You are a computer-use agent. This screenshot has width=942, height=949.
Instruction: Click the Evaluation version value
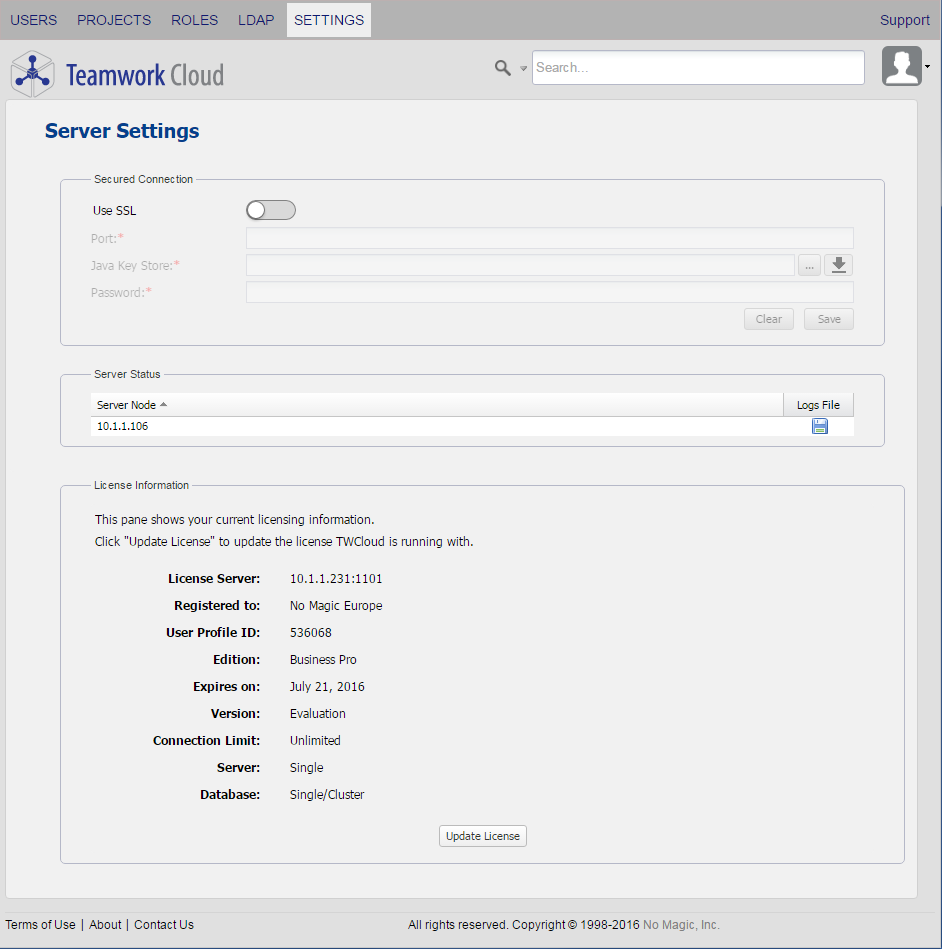[318, 714]
